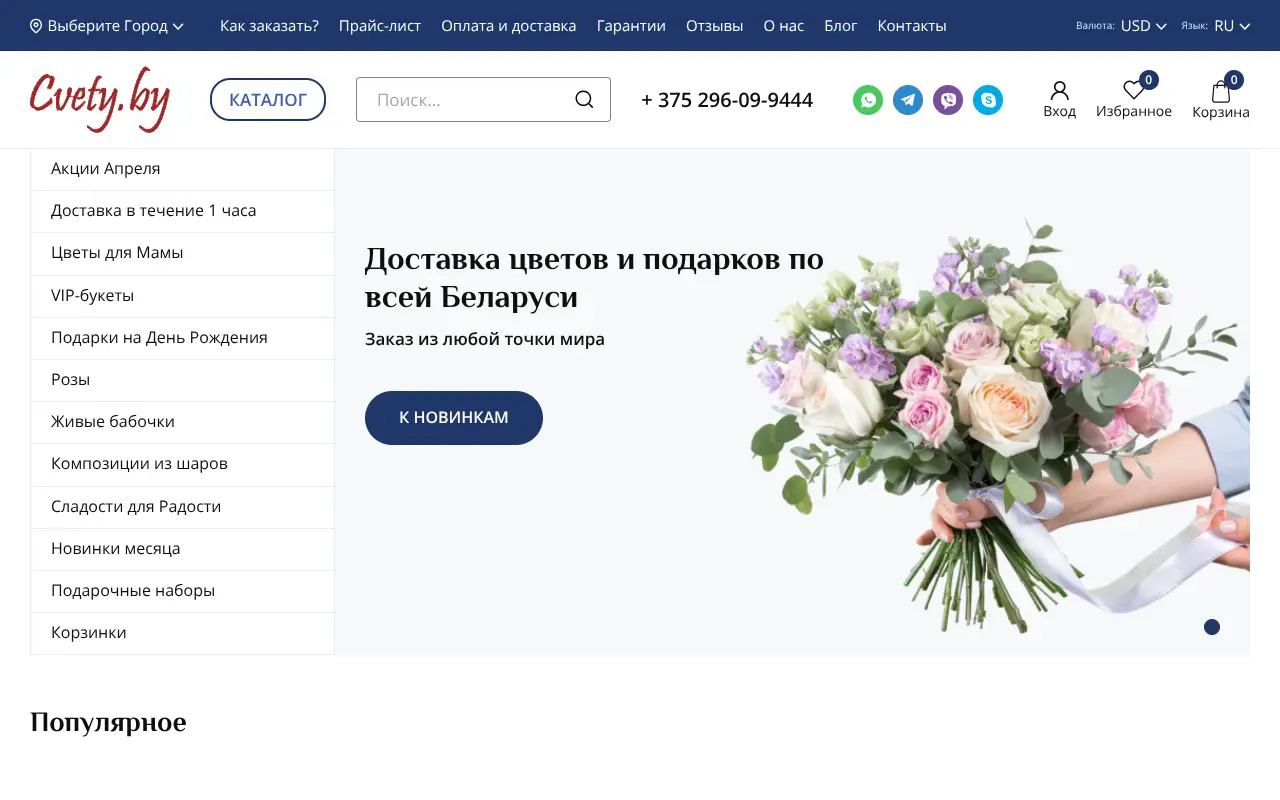1280x800 pixels.
Task: Click the magnifier icon to search
Action: pos(584,99)
